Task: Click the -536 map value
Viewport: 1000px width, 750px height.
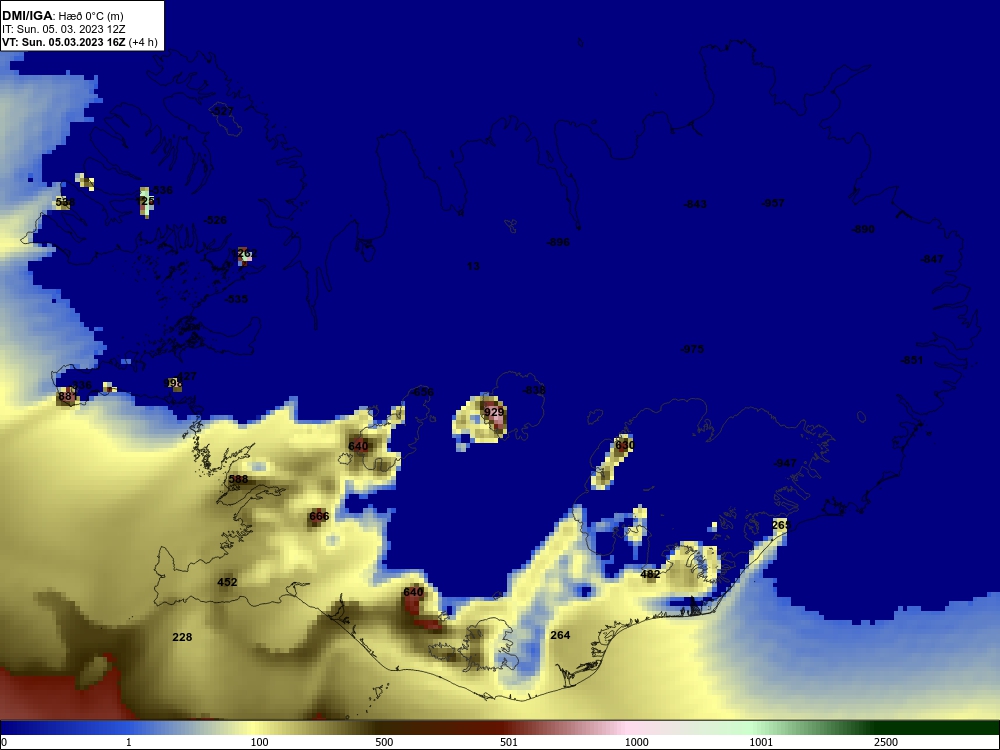Action: [161, 189]
